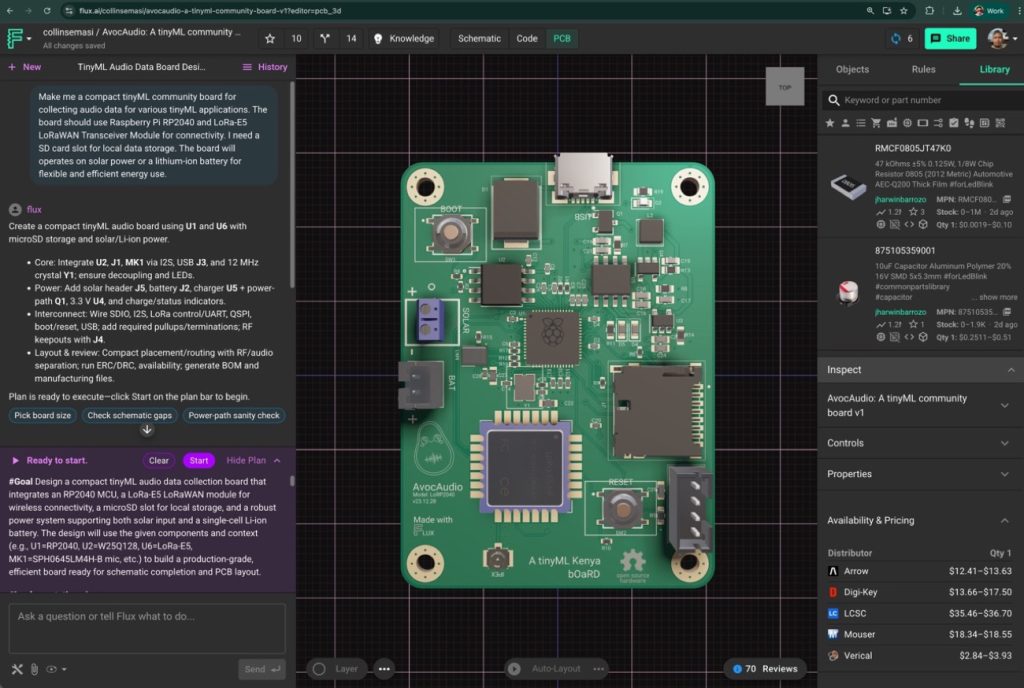
Task: Click the shopping cart library filter
Action: (x=877, y=123)
